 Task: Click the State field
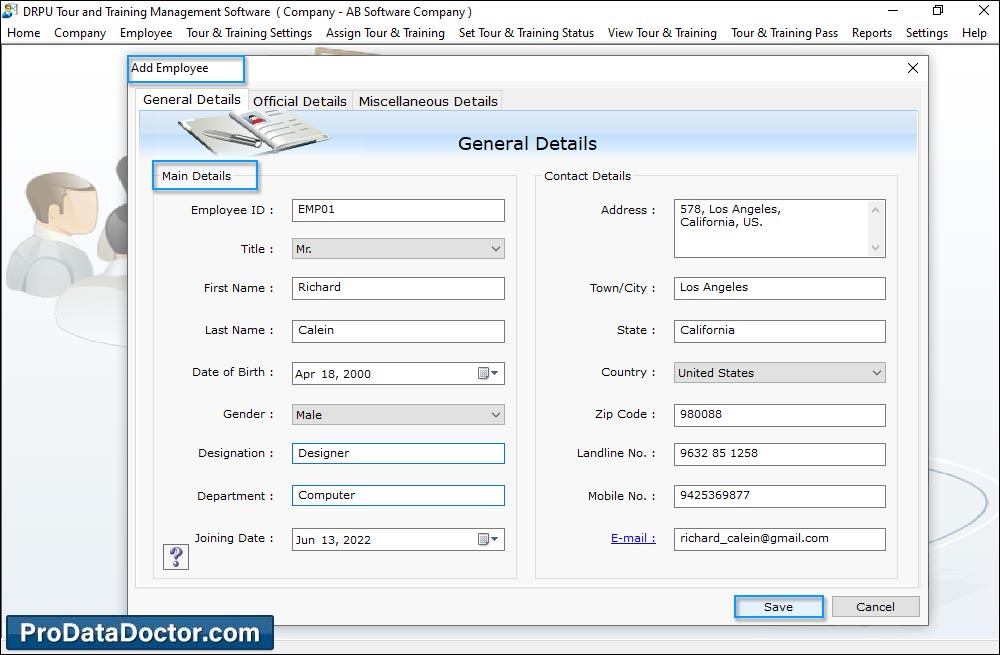coord(779,331)
